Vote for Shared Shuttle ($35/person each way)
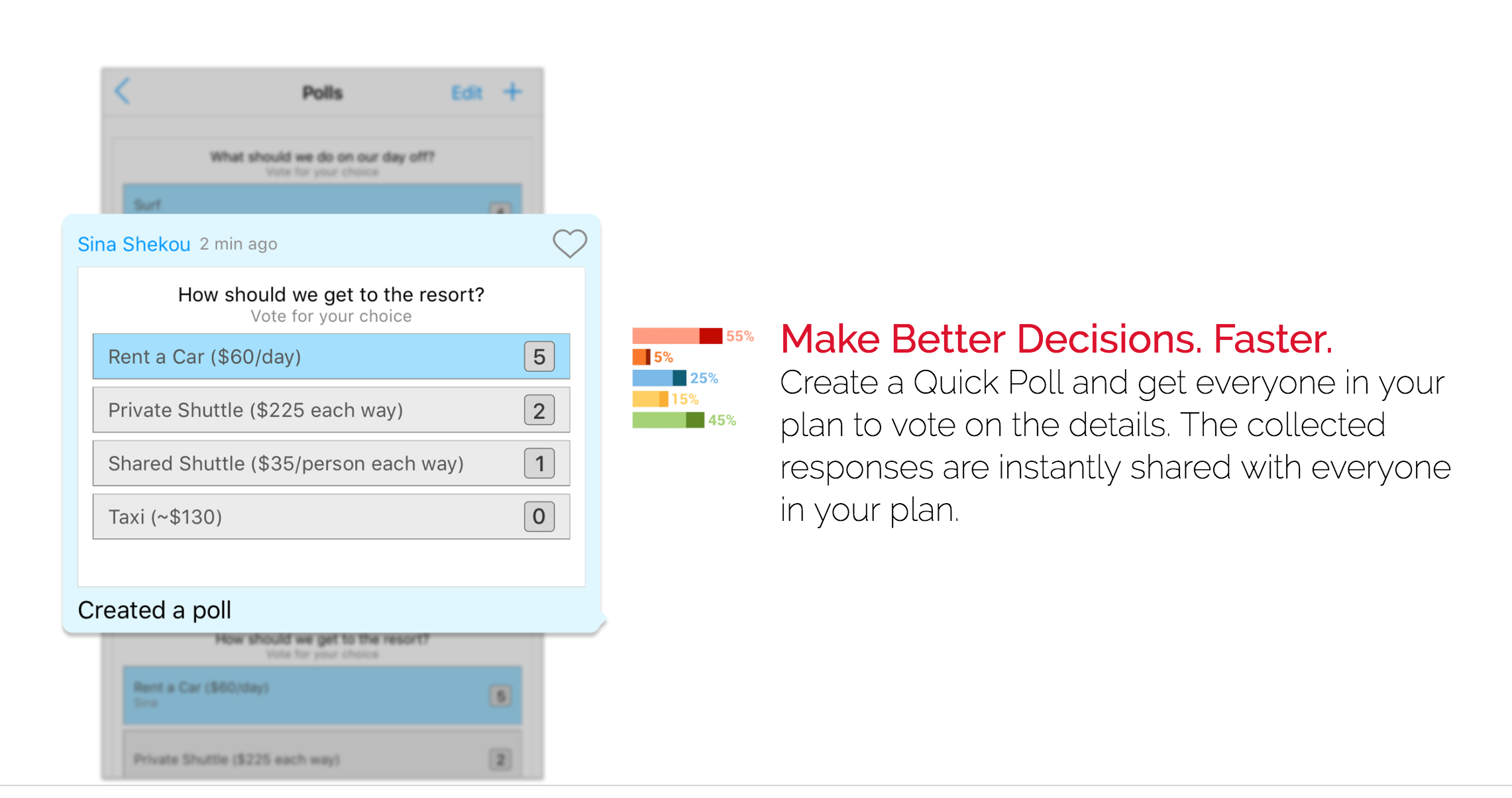This screenshot has height=798, width=1512. (x=331, y=463)
